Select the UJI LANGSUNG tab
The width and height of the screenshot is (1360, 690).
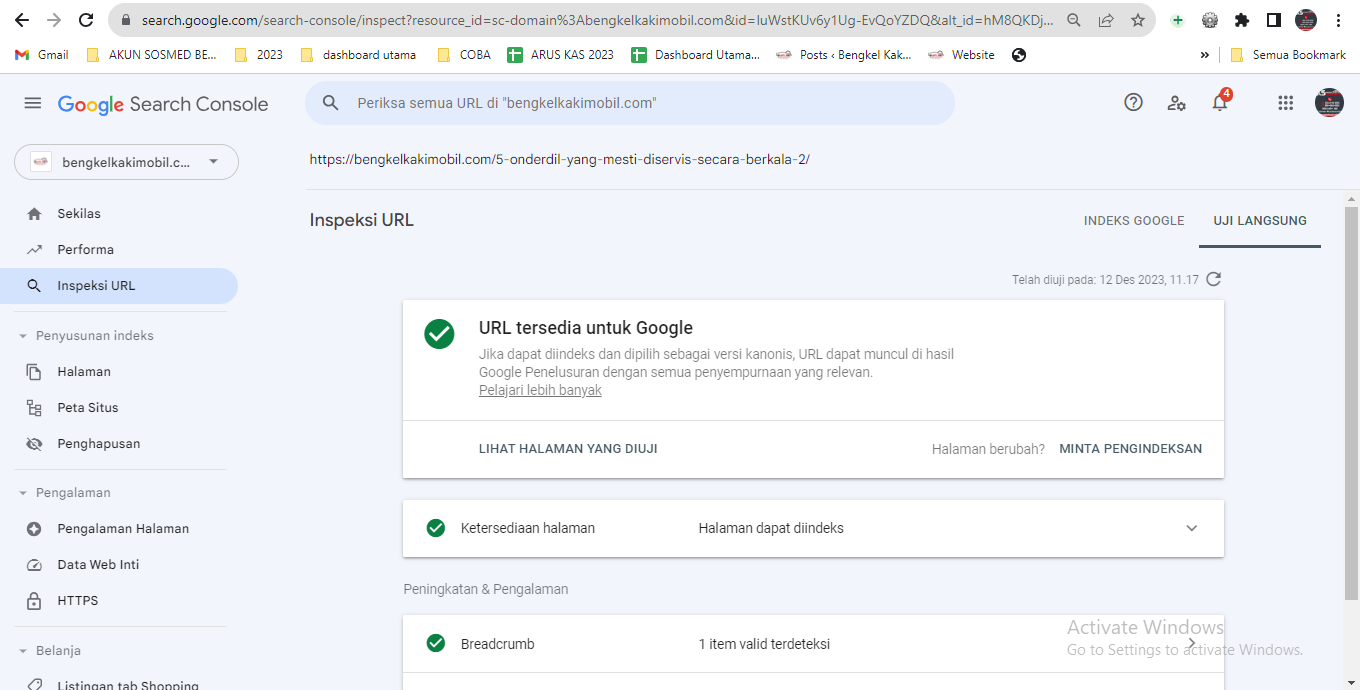[x=1260, y=221]
